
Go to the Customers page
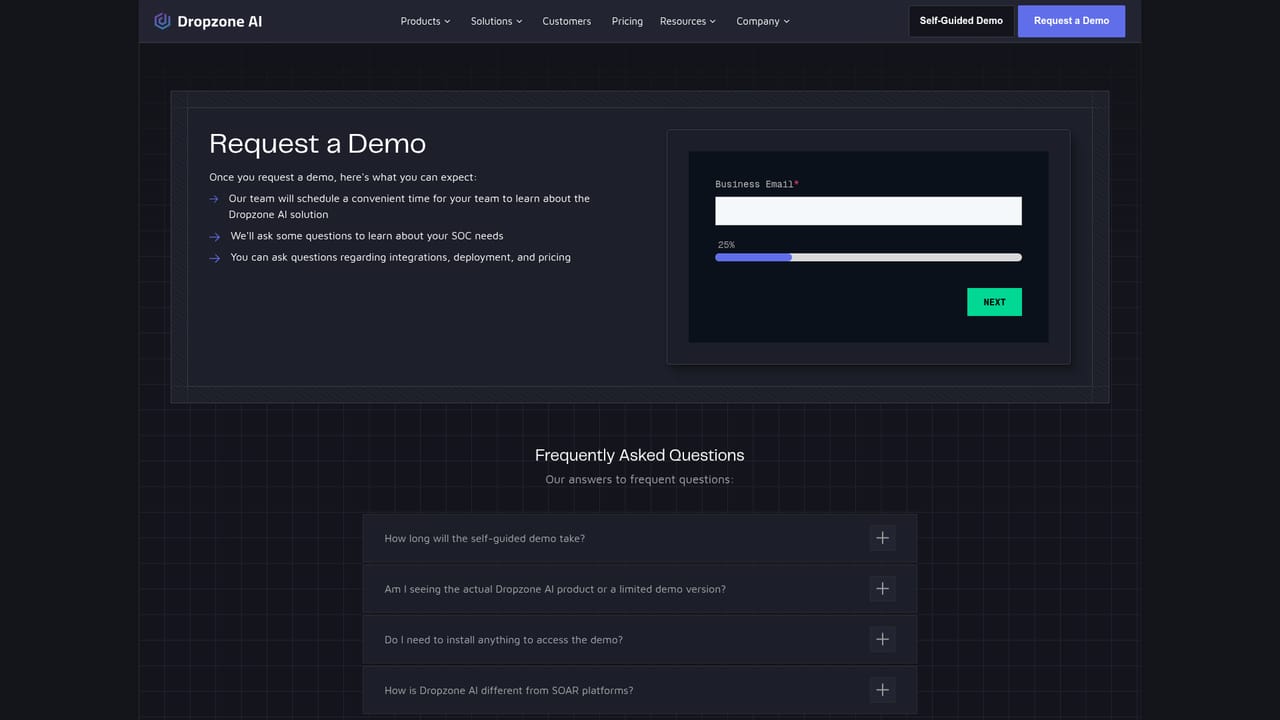tap(567, 21)
